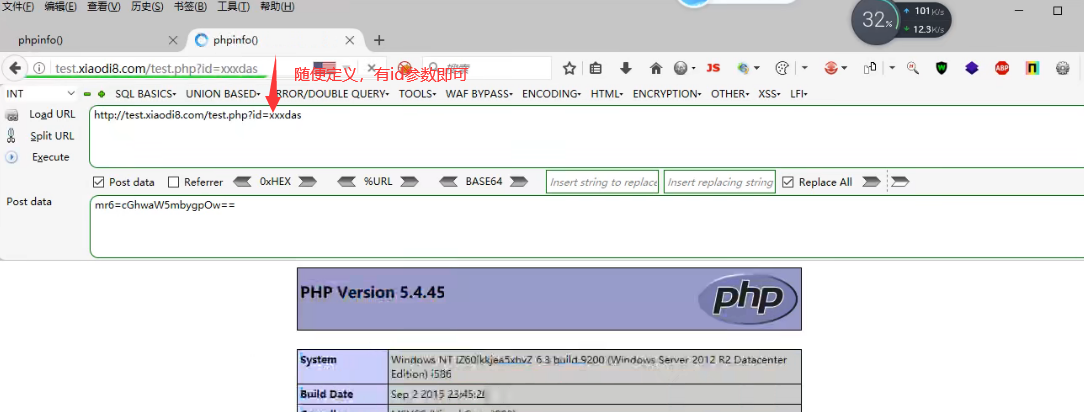Click the blue-yellow globe extension icon
1084x412 pixels.
pos(743,68)
